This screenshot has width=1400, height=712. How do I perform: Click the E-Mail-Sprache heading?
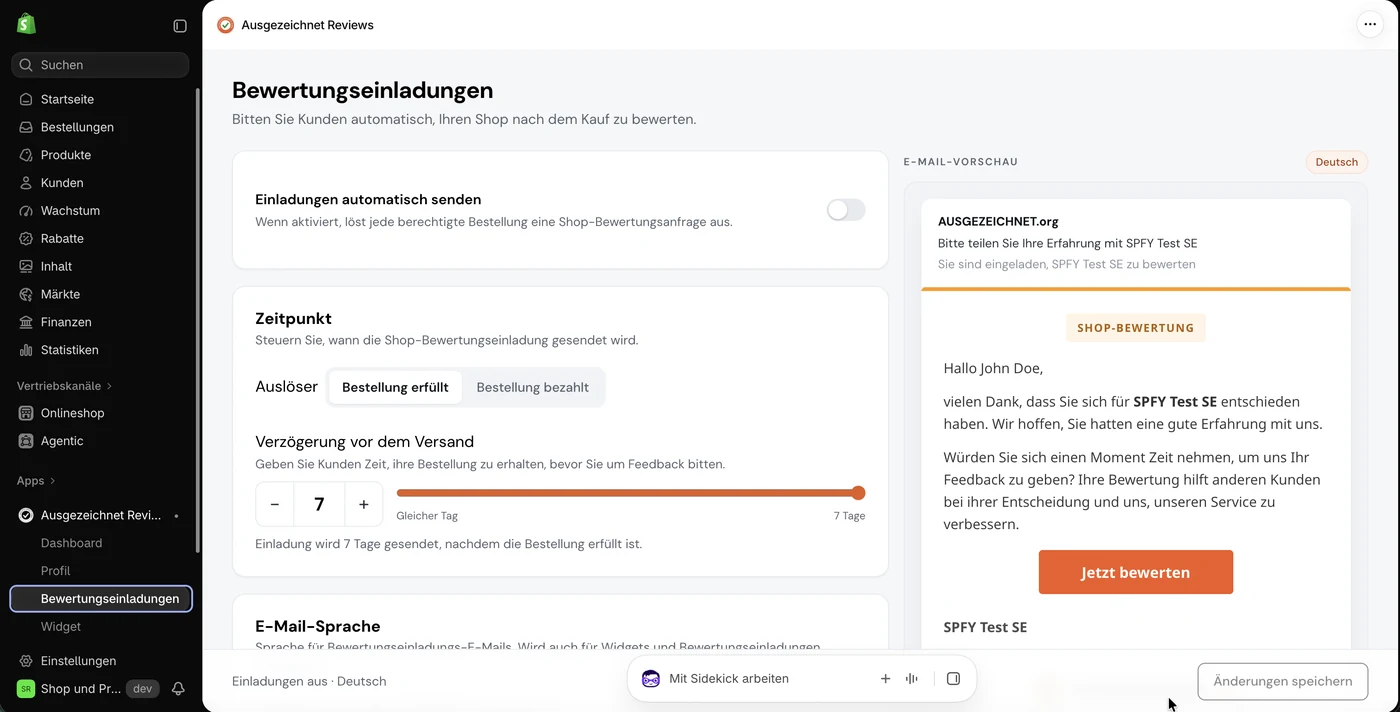pos(318,626)
